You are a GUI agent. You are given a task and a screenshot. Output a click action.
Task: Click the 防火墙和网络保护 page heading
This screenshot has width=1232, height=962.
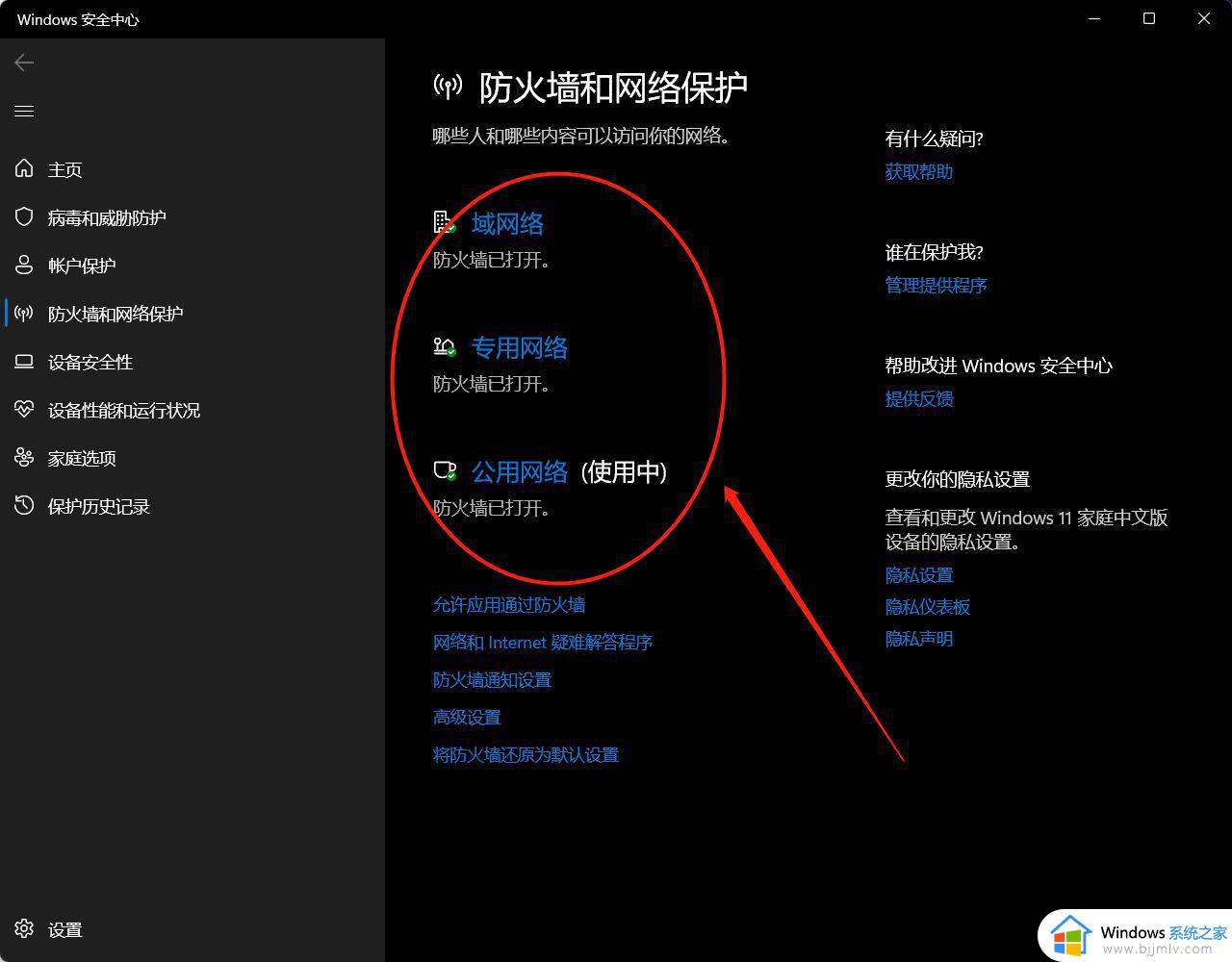pyautogui.click(x=613, y=88)
